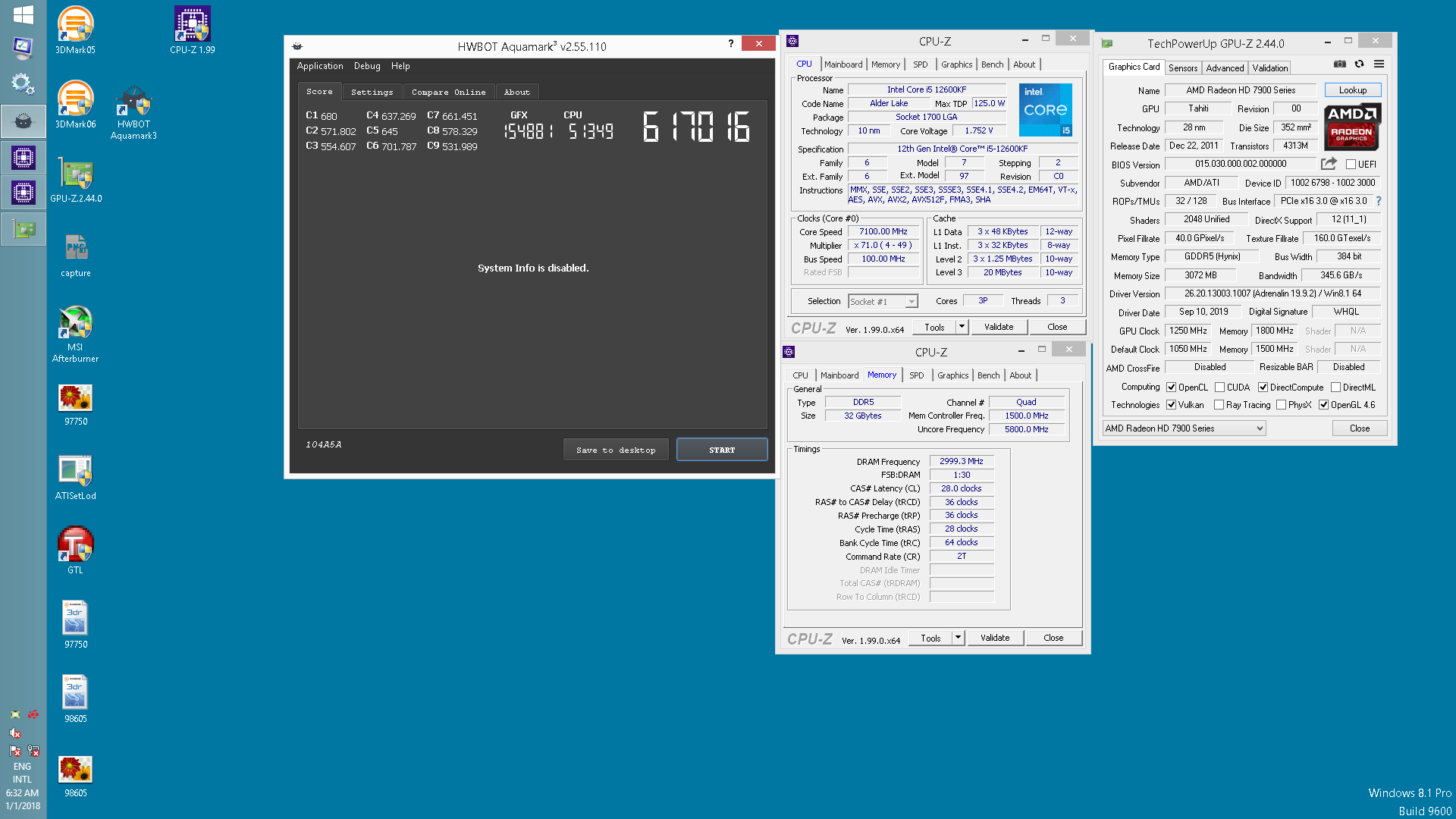Toggle the OpenCL checkbox
The height and width of the screenshot is (819, 1456).
point(1171,388)
